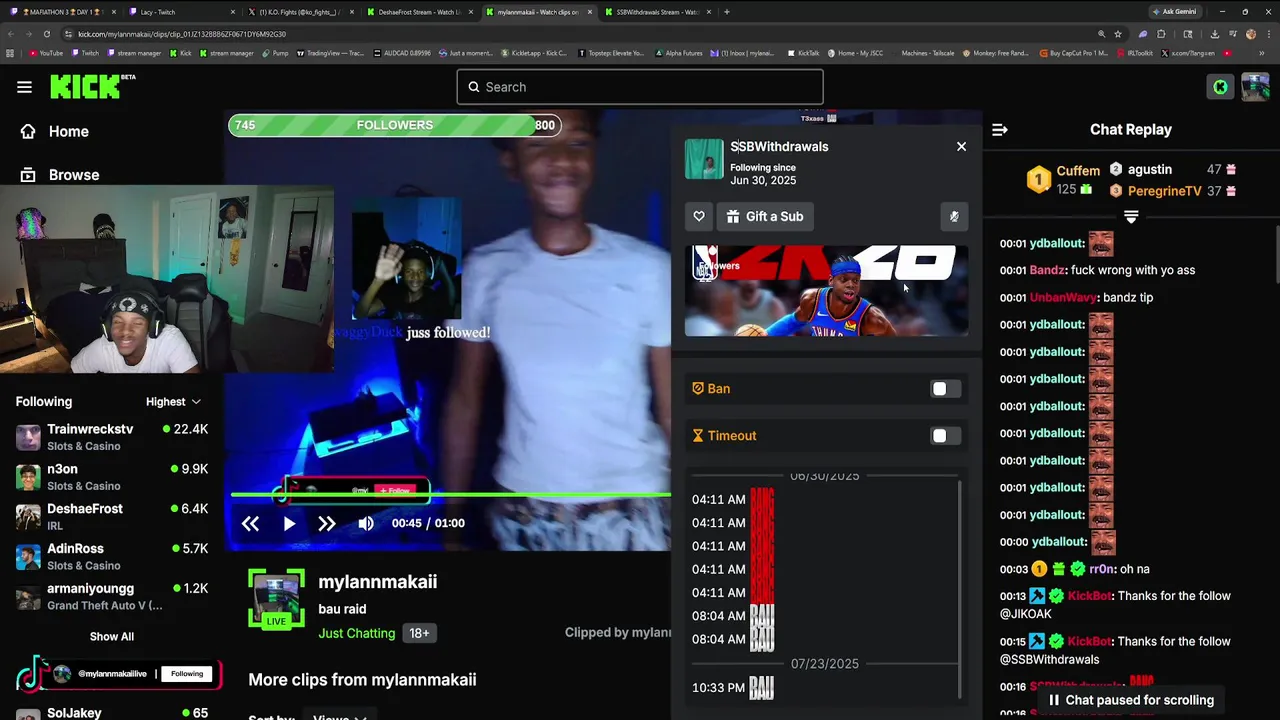
Task: Open the Alpha Futures bookmark
Action: [679, 53]
